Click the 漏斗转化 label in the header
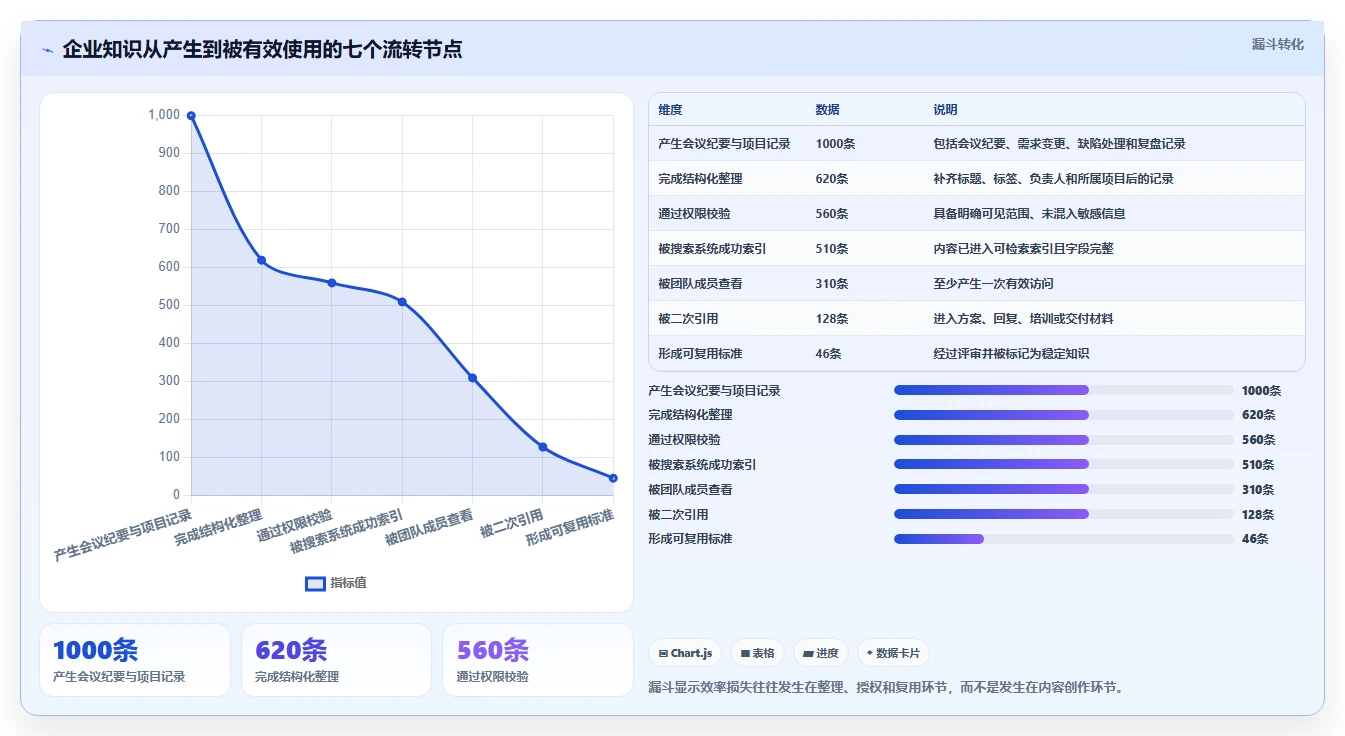Viewport: 1345px width, 736px height. (1277, 45)
